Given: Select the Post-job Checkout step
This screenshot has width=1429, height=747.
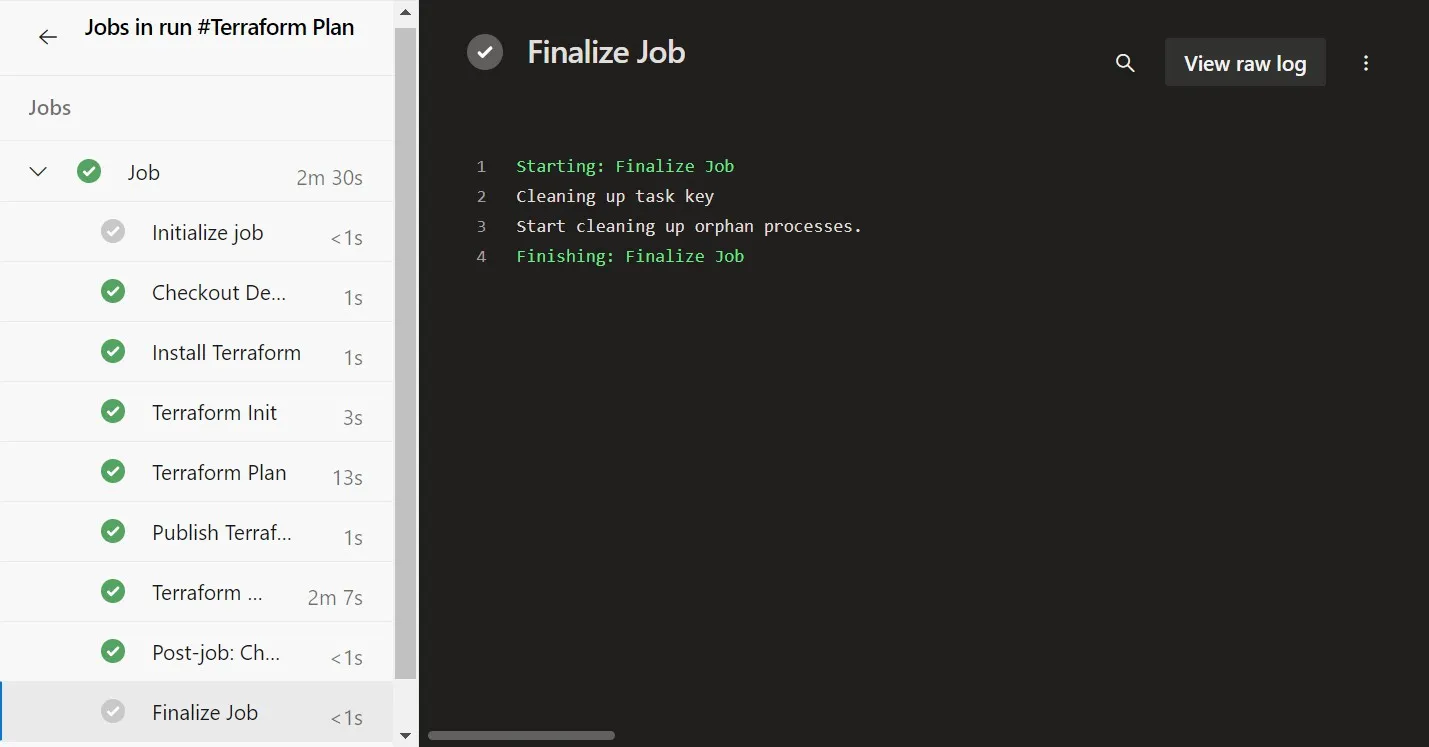Looking at the screenshot, I should tap(215, 653).
